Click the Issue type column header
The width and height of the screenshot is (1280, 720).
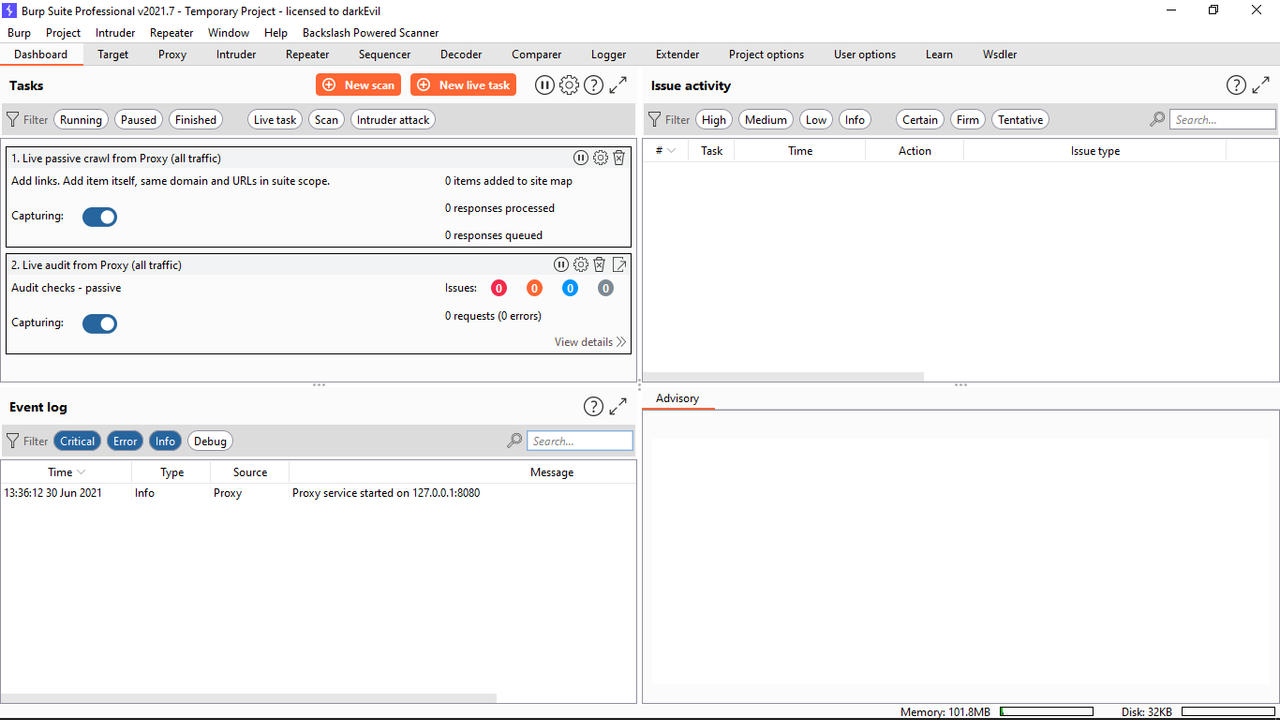click(1095, 151)
